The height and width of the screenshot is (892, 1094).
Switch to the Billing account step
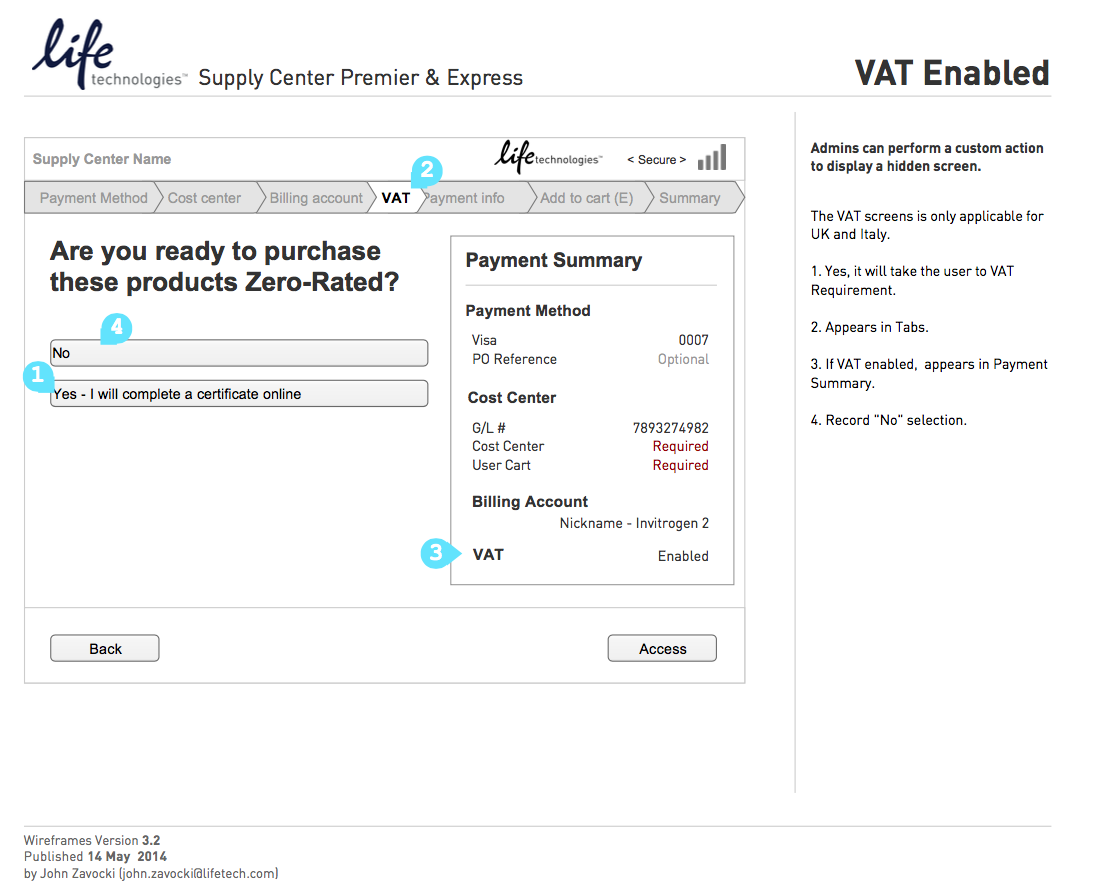pos(316,198)
